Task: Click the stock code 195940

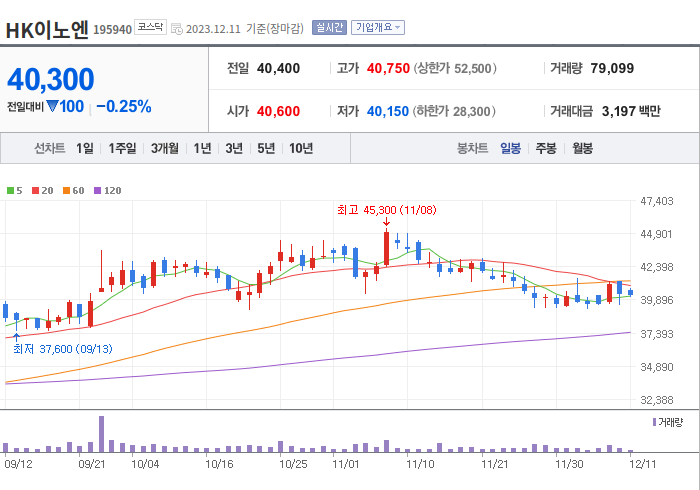Action: (x=112, y=30)
